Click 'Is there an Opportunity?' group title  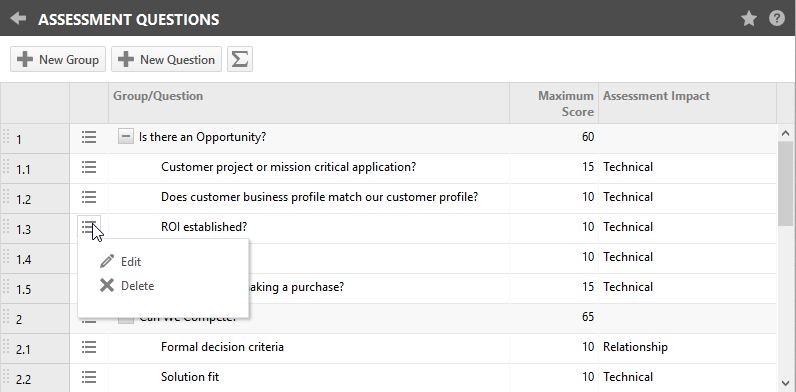[202, 137]
